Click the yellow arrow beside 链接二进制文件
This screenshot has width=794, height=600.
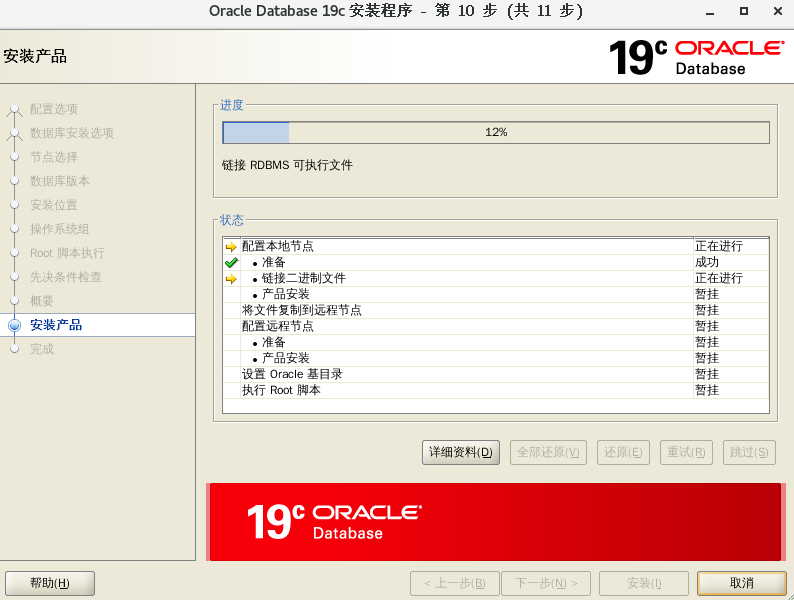pyautogui.click(x=231, y=279)
